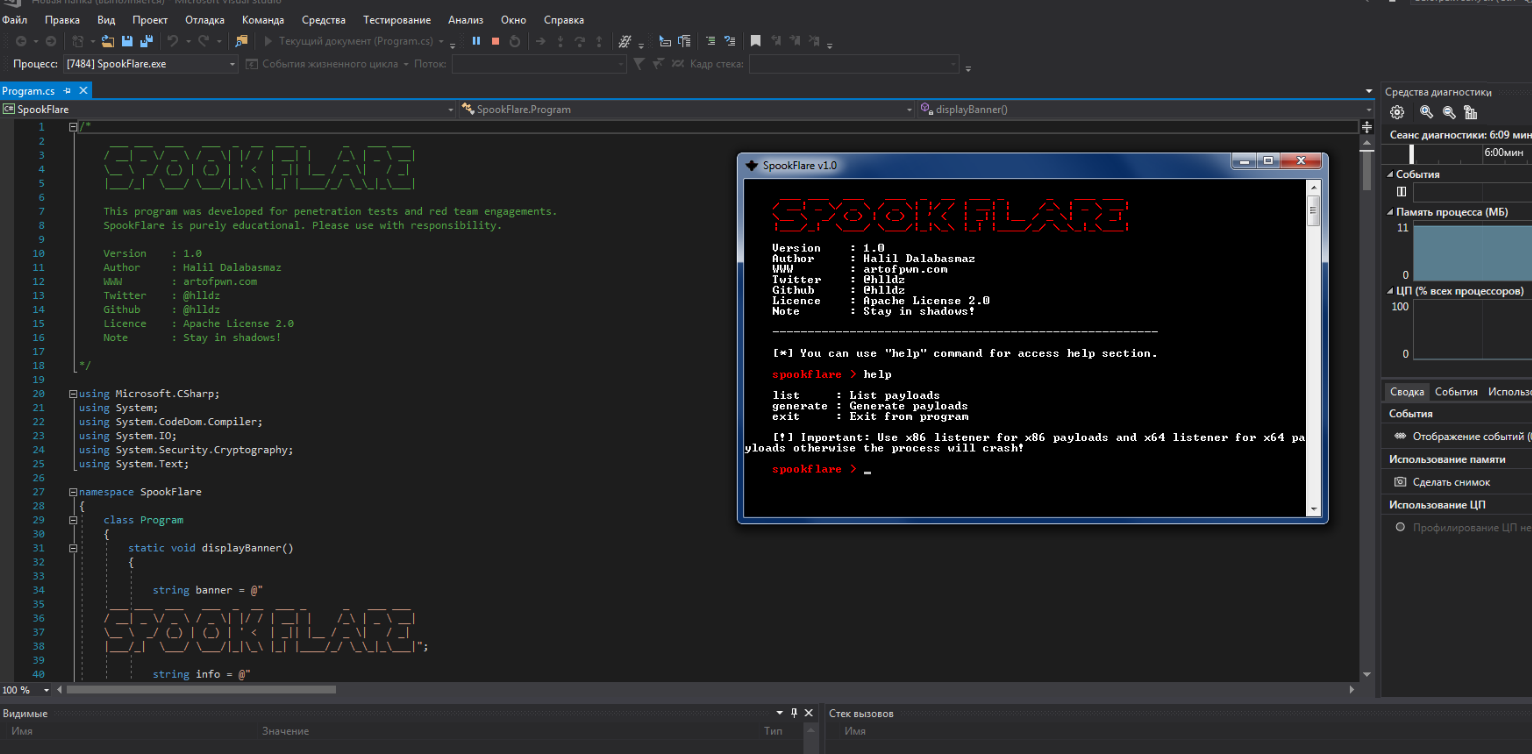Click the Save Program.cs disk icon

[127, 41]
